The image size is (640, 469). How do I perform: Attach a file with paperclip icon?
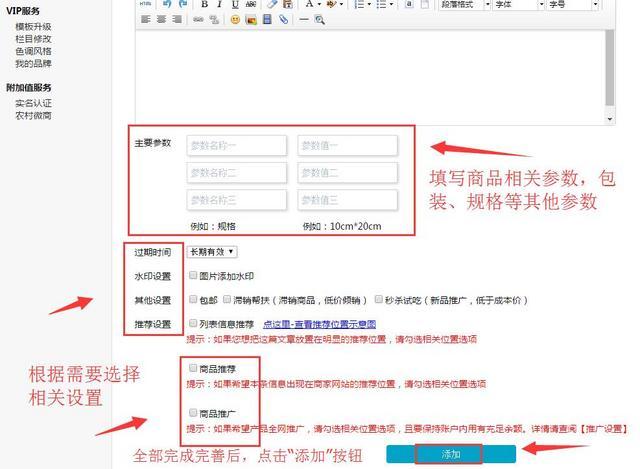(283, 19)
